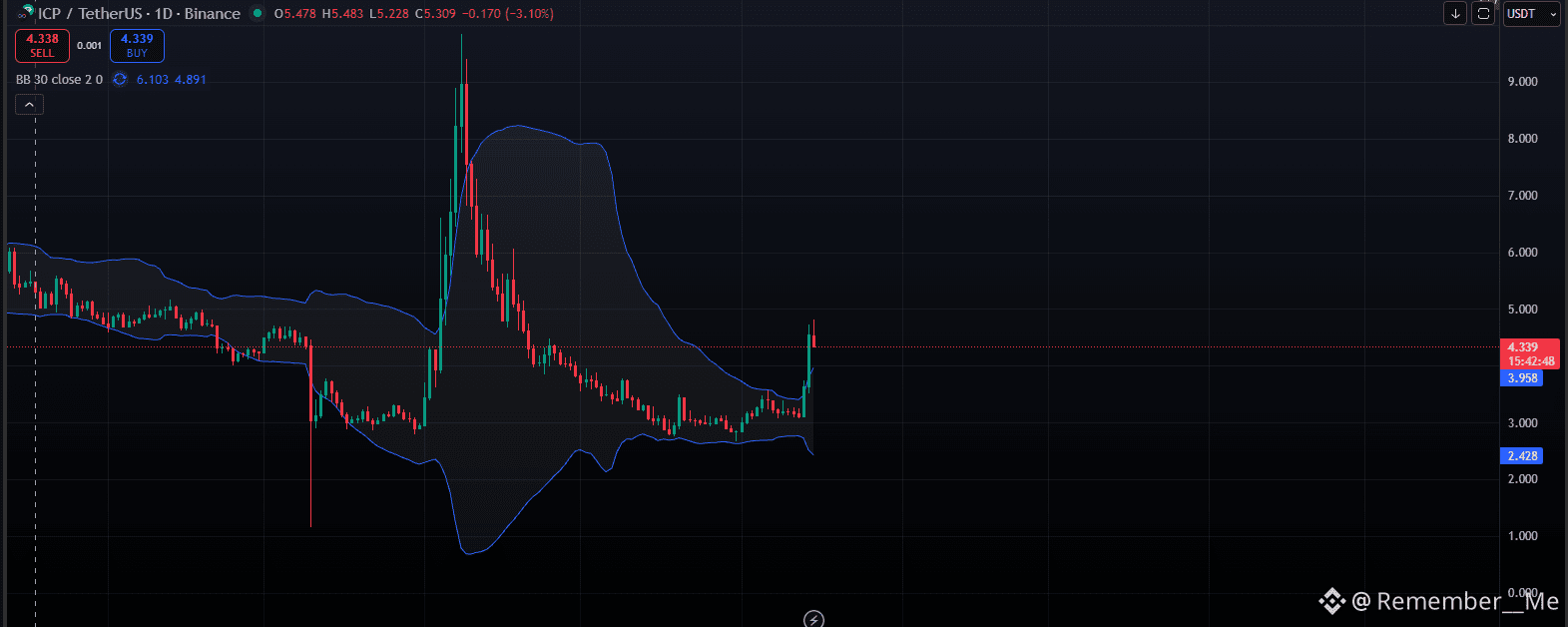Click the BB lower band value 4.891
This screenshot has height=627, width=1568.
pos(191,80)
